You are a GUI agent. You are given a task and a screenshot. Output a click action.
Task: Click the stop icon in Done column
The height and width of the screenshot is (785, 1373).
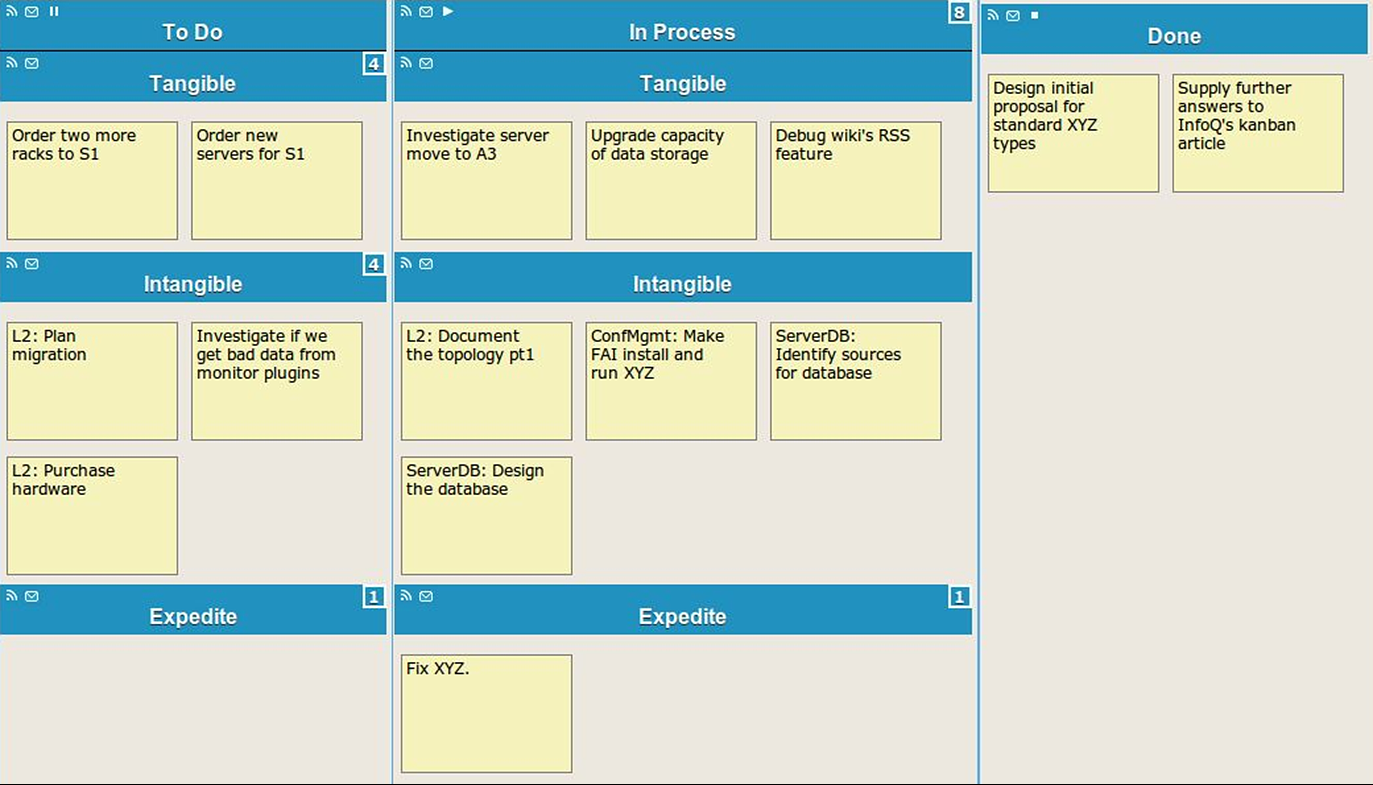1035,15
